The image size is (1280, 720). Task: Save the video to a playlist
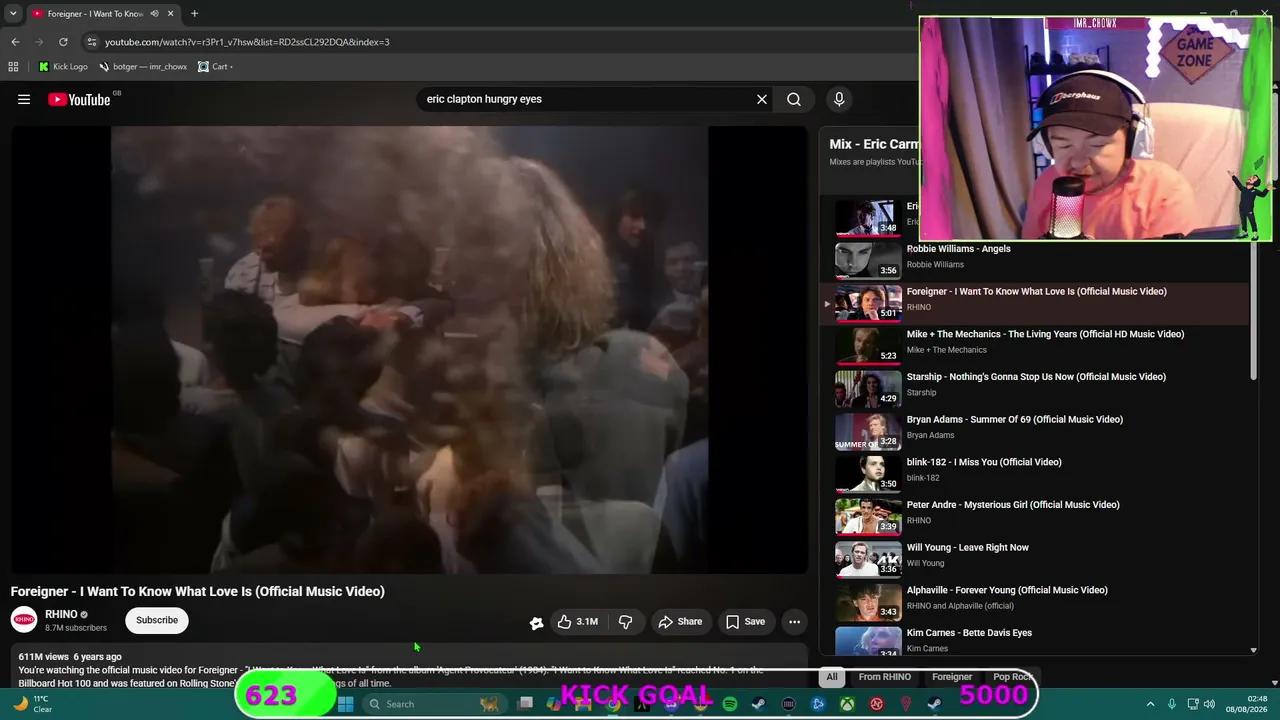point(745,622)
